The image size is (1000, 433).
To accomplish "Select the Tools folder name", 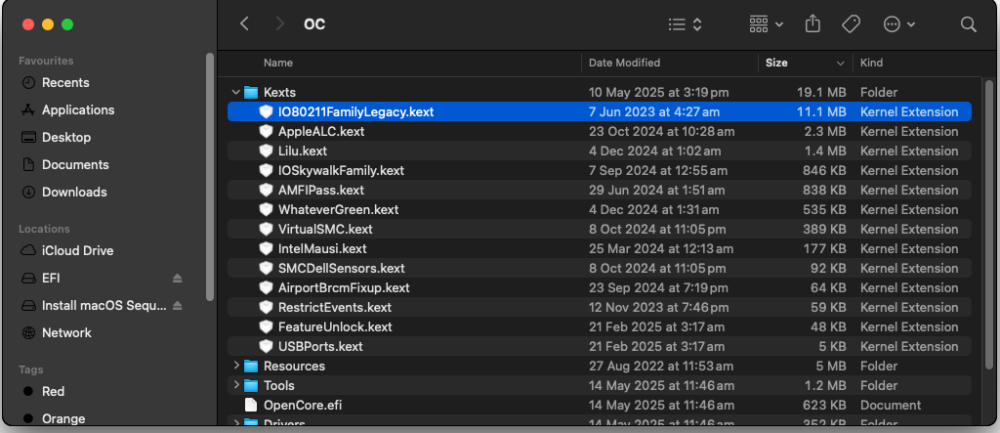I will tap(279, 386).
